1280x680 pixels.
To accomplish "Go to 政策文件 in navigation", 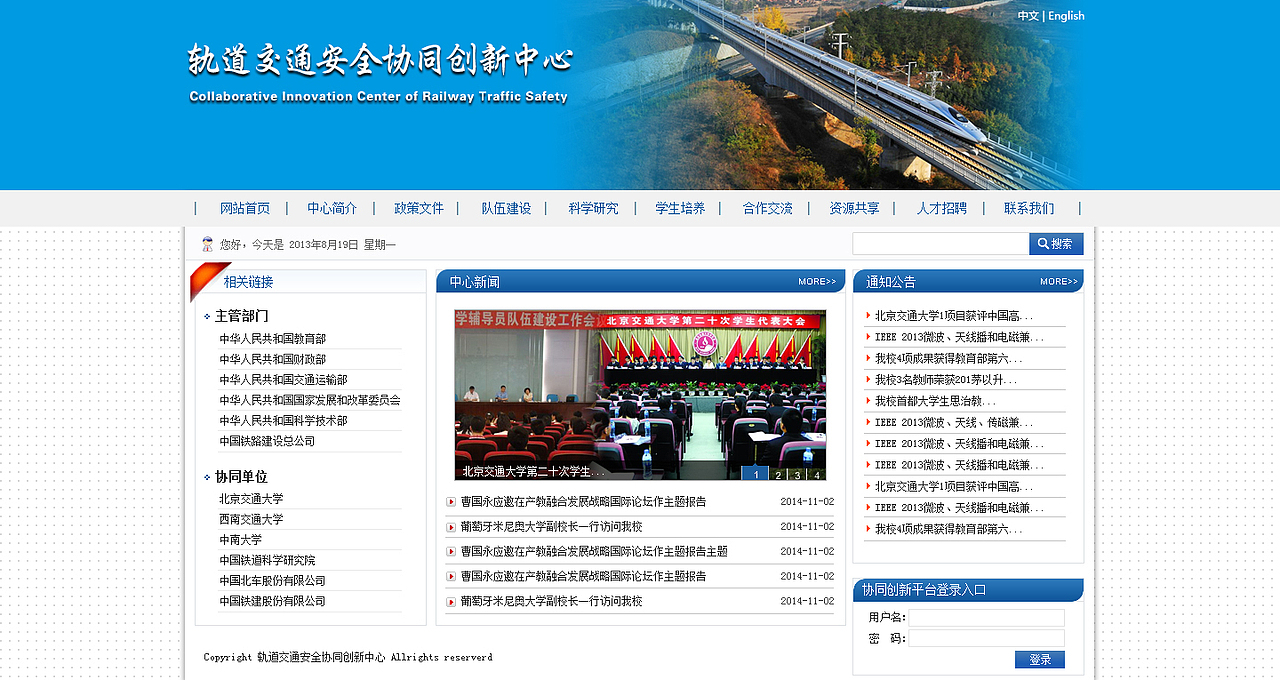I will 419,208.
